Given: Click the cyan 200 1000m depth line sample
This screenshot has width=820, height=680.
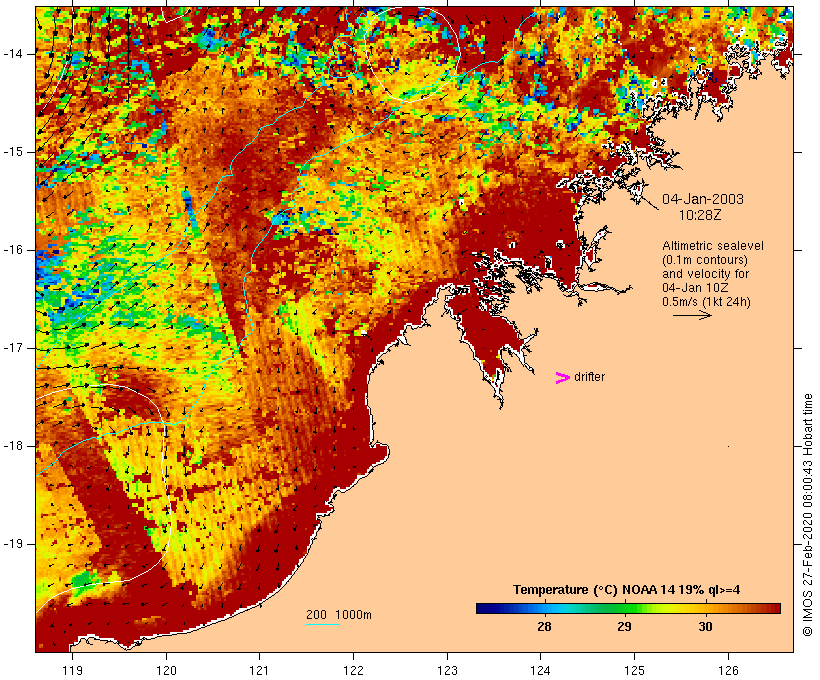Looking at the screenshot, I should point(323,624).
